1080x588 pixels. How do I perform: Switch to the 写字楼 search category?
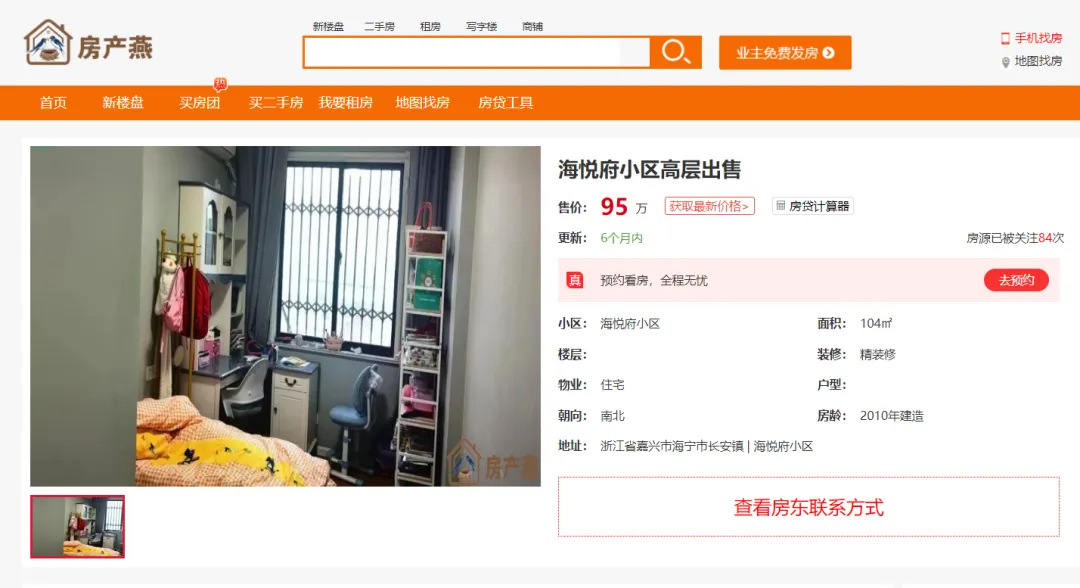[x=481, y=27]
